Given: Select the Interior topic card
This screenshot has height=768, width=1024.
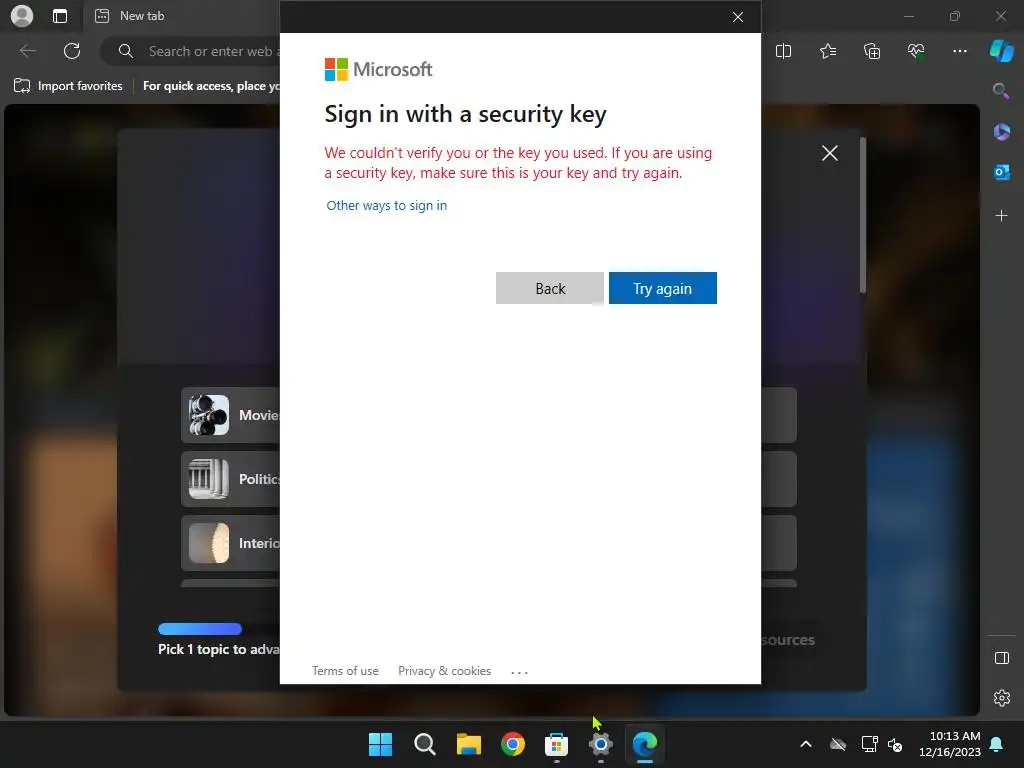Looking at the screenshot, I should (x=231, y=543).
